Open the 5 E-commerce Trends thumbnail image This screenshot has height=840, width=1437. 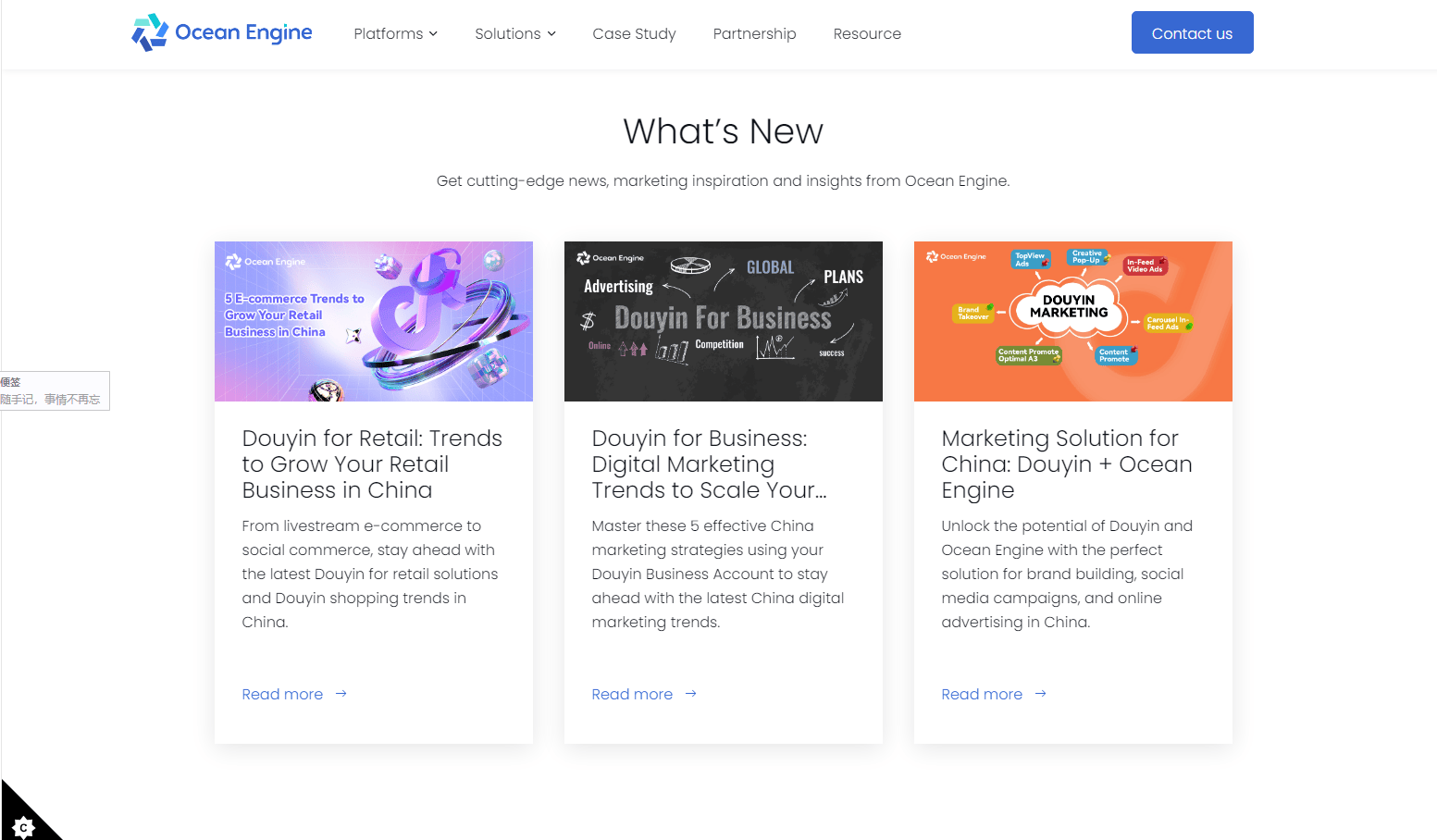pyautogui.click(x=374, y=321)
